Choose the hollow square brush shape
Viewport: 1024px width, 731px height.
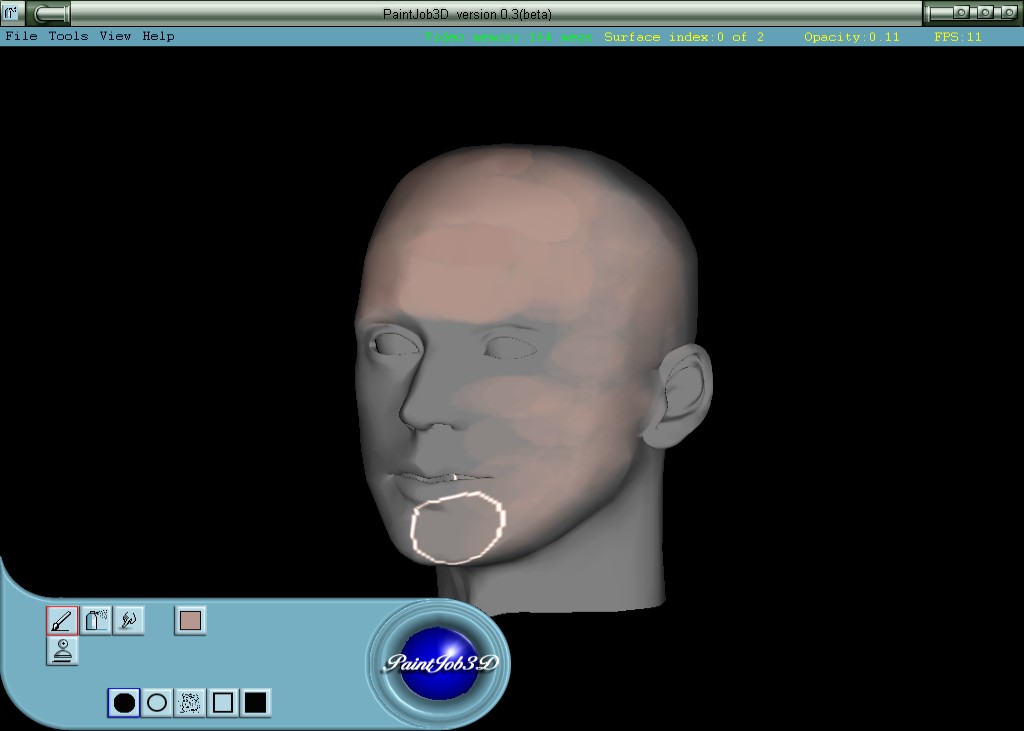pyautogui.click(x=223, y=703)
